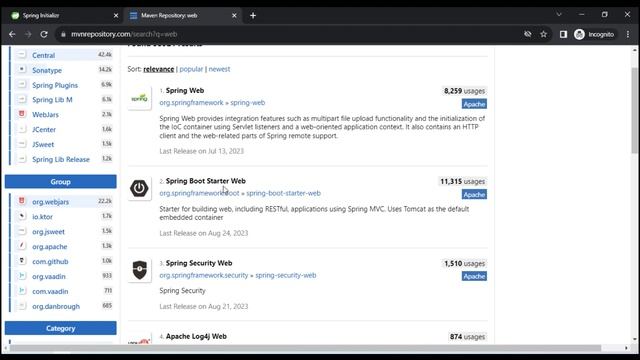Filter by org.vaadin group
Viewport: 640px width, 360px height.
click(x=49, y=277)
